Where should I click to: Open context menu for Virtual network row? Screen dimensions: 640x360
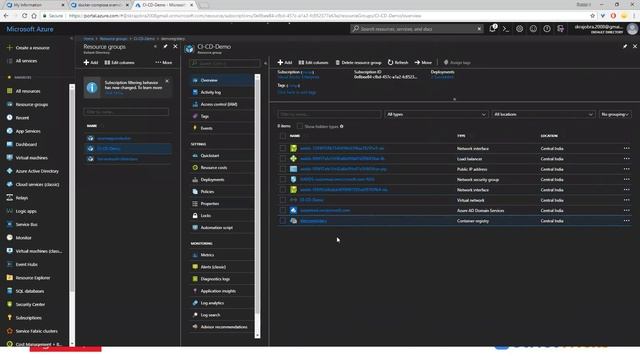627,200
